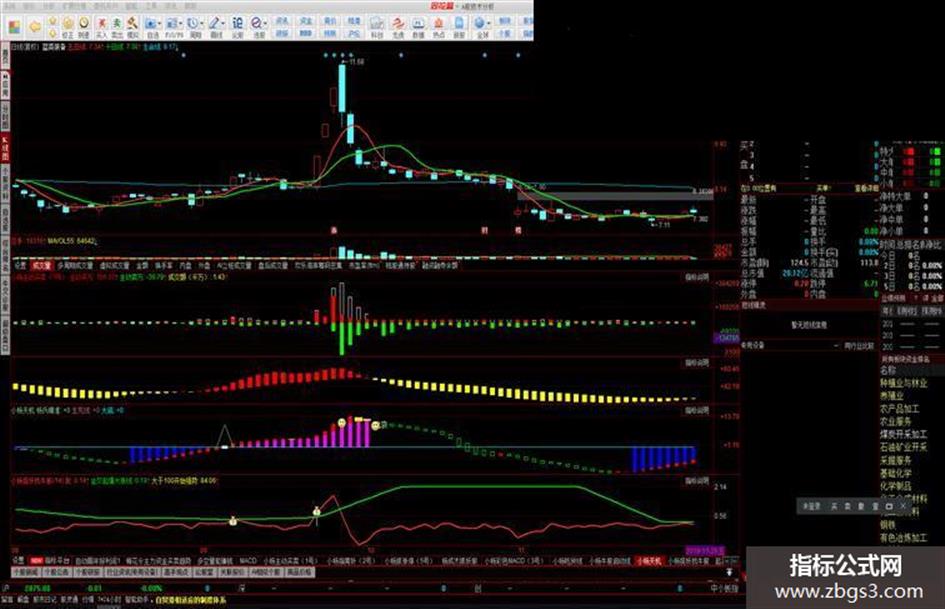Image resolution: width=945 pixels, height=609 pixels.
Task: Click the 种植业与林业 sector row
Action: pos(903,383)
